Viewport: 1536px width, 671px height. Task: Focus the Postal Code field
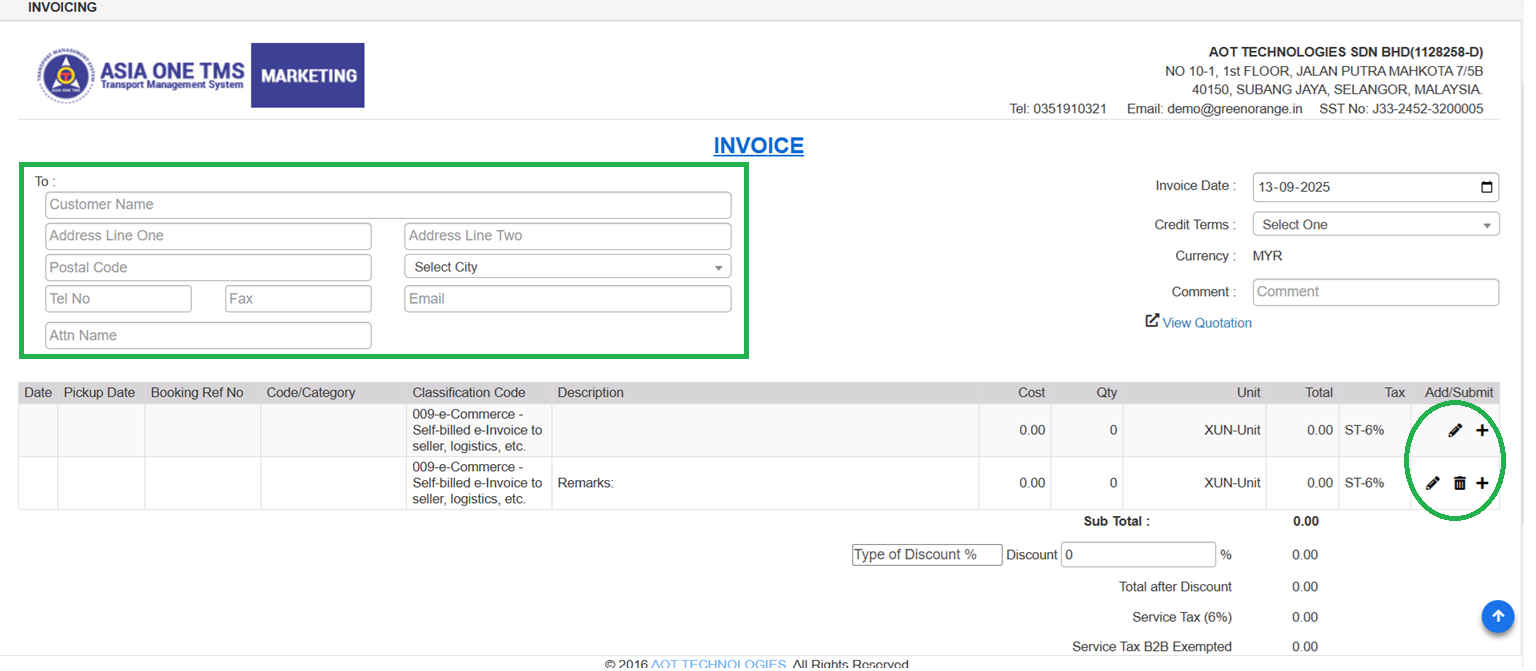[x=208, y=268]
